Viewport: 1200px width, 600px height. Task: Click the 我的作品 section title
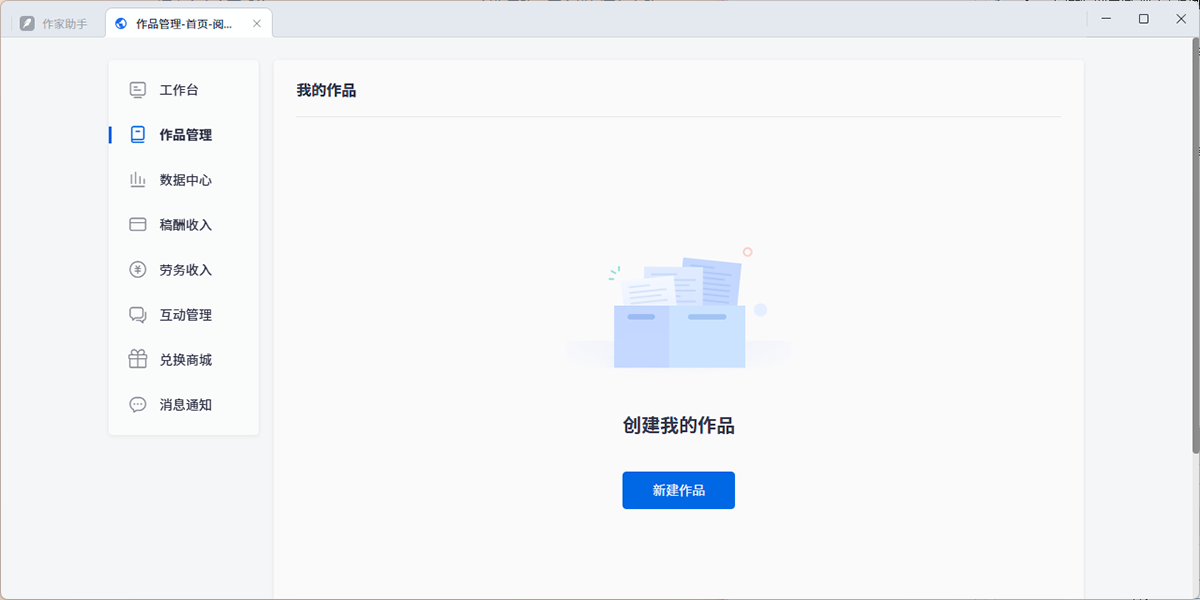point(326,91)
